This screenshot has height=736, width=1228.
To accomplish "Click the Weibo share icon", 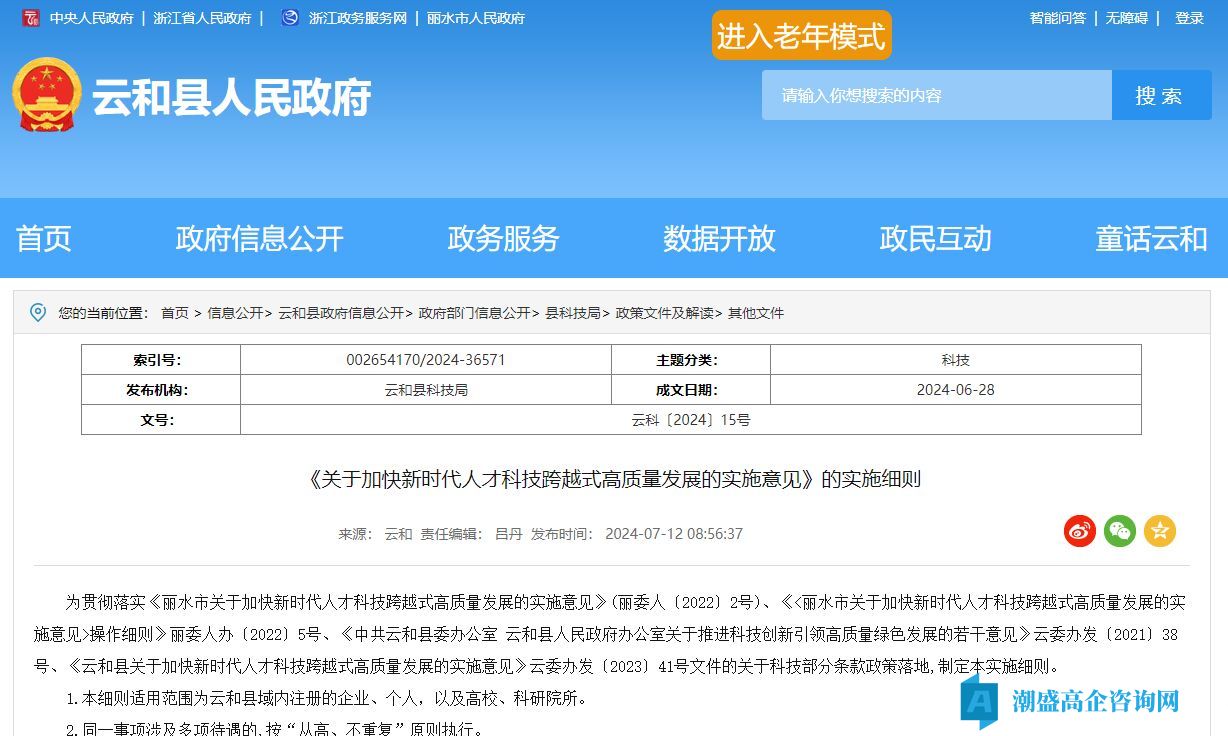I will [1080, 531].
